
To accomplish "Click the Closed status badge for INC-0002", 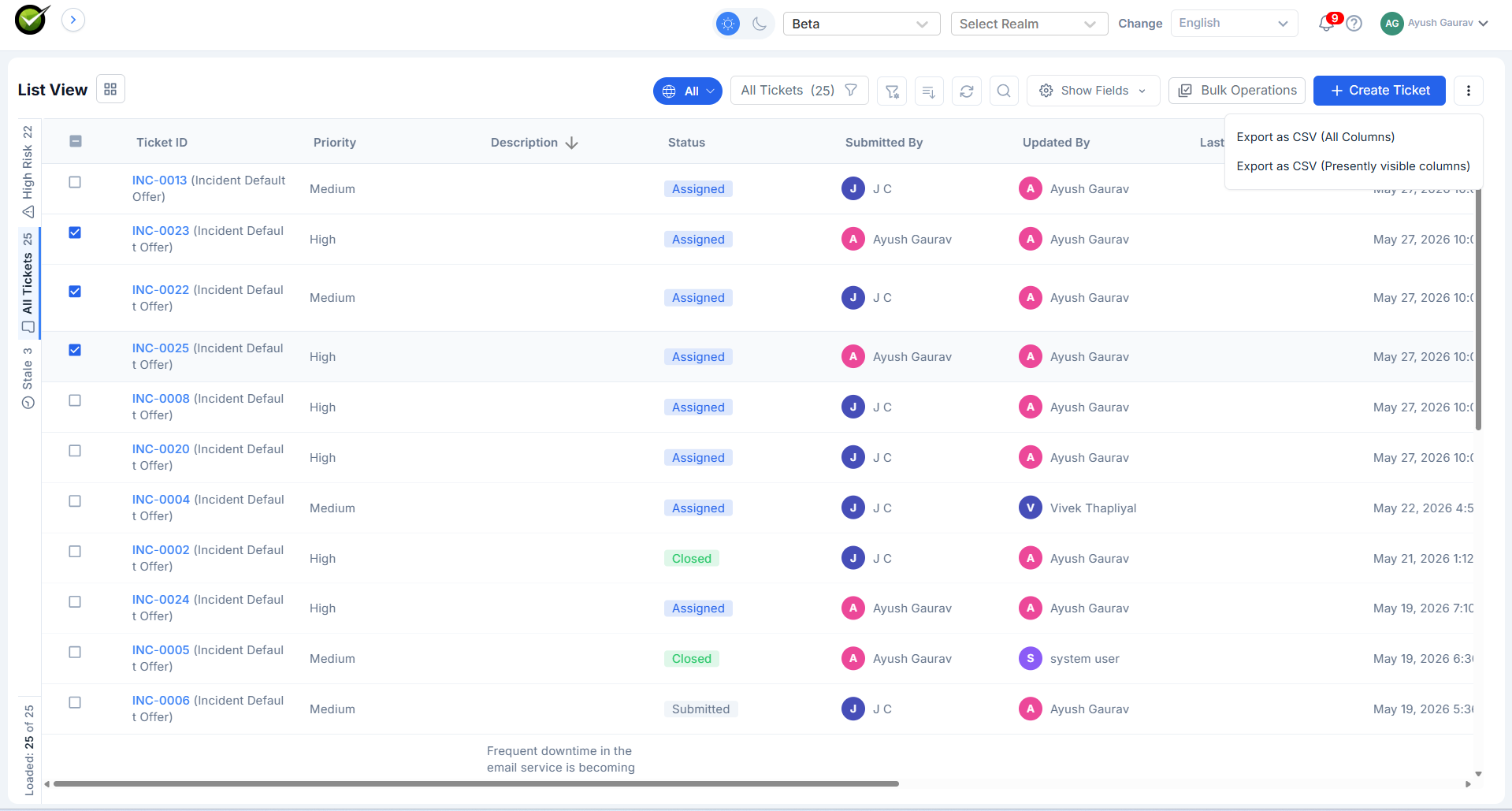I will click(692, 559).
